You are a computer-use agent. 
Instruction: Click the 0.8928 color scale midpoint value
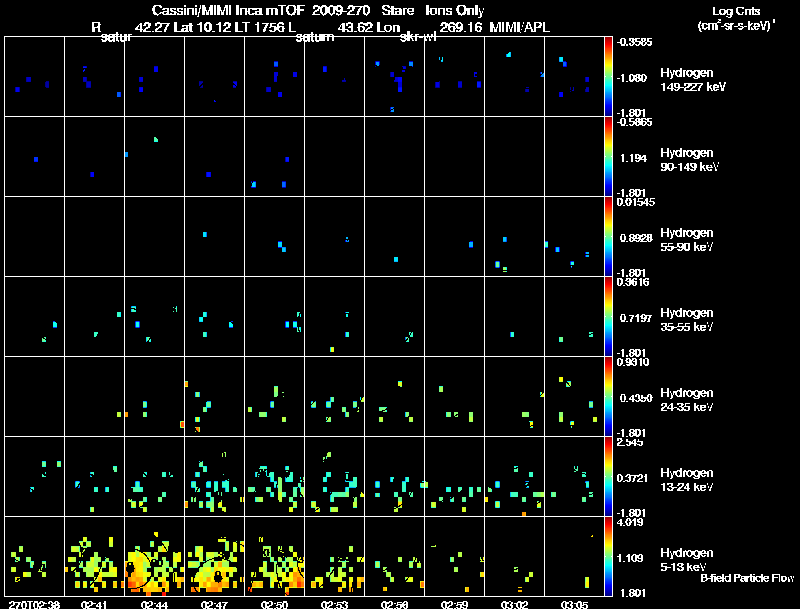636,238
